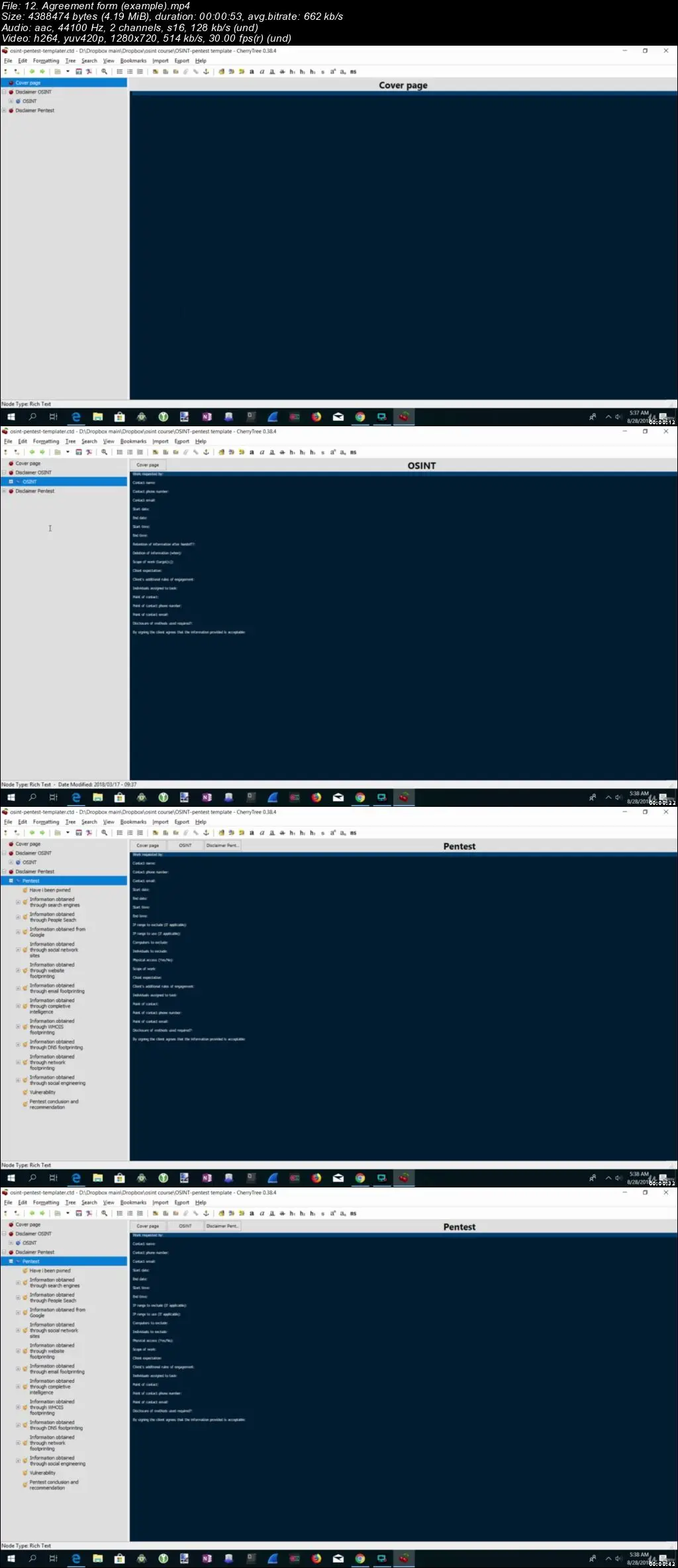Select Disclaimer OSINT node in 00:00:22 frame tree
Viewport: 678px width, 1568px height.
[x=33, y=473]
